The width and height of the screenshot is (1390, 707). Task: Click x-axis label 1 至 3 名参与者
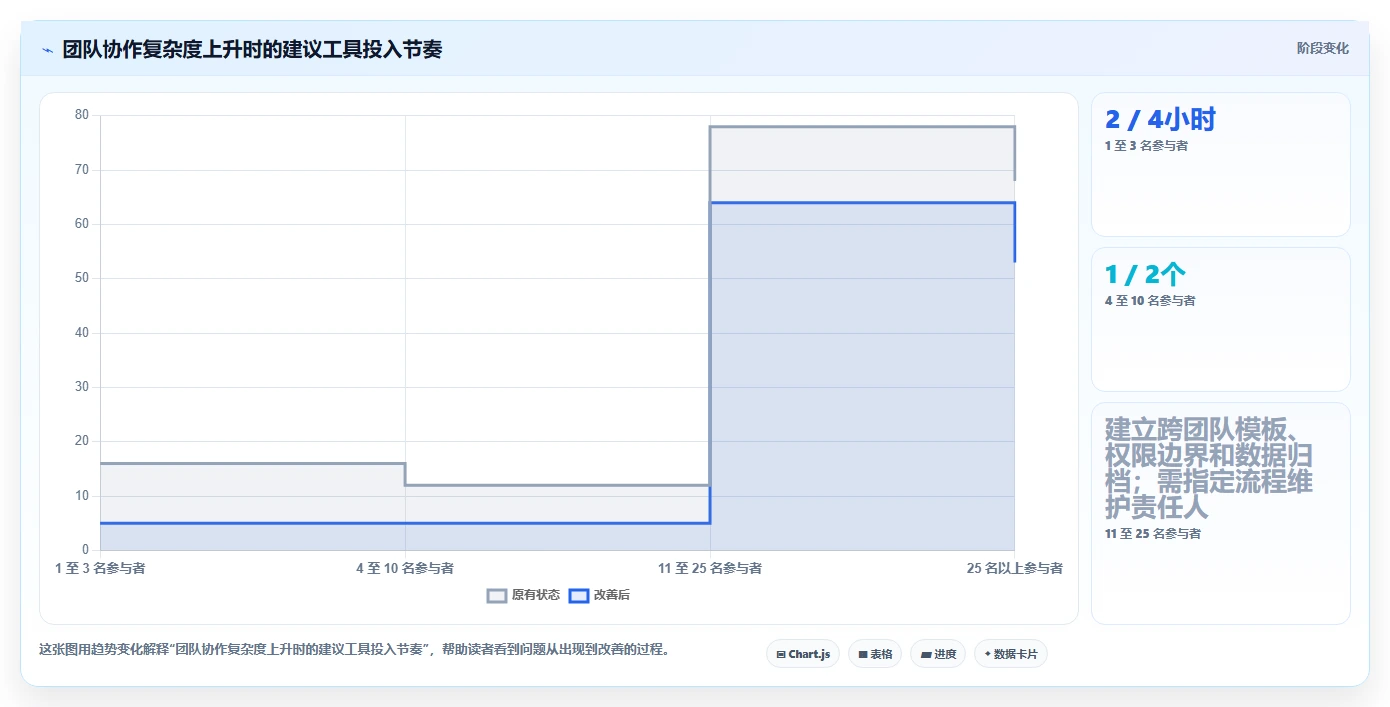pos(100,568)
